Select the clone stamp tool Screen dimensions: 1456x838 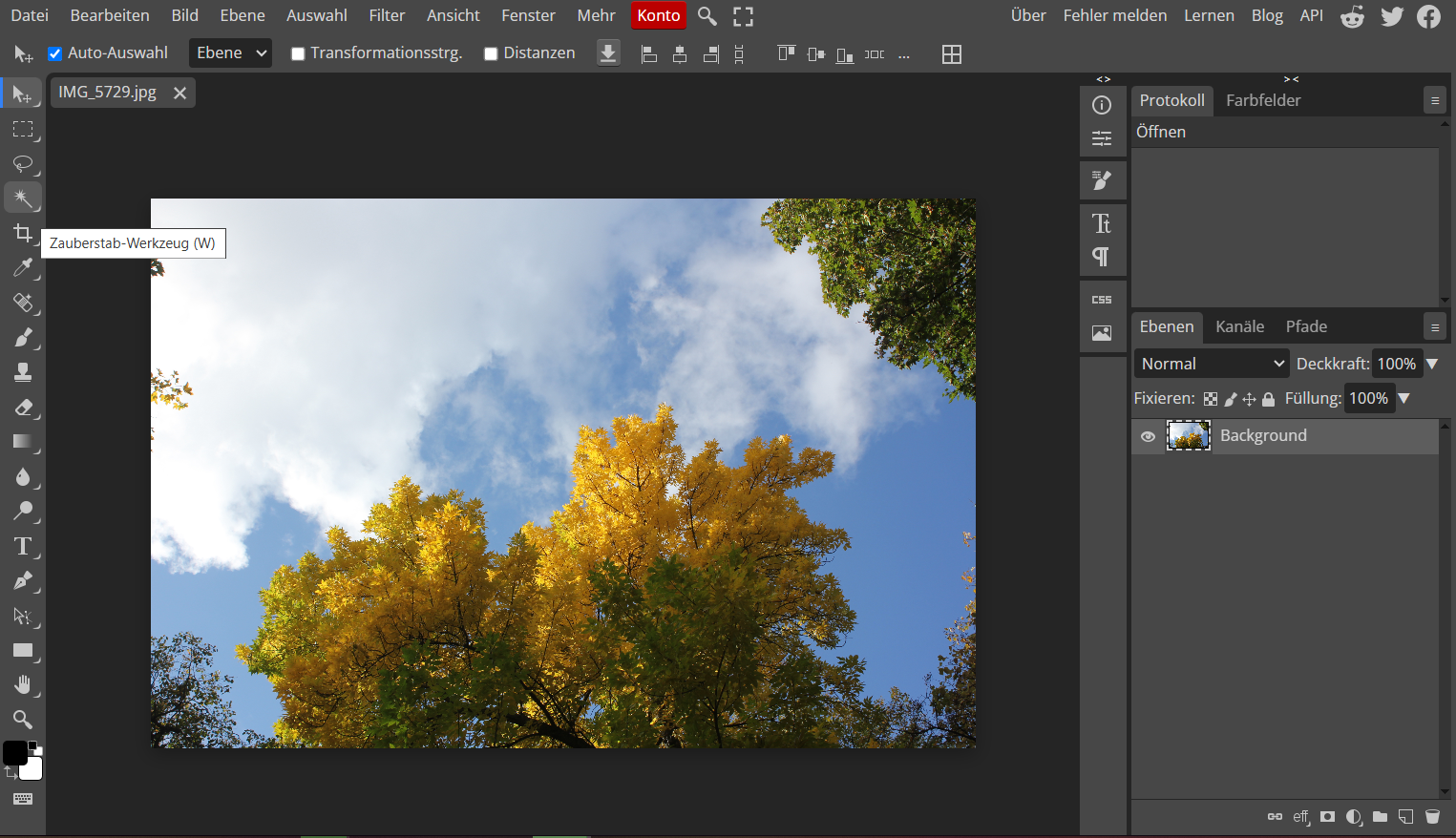click(24, 372)
